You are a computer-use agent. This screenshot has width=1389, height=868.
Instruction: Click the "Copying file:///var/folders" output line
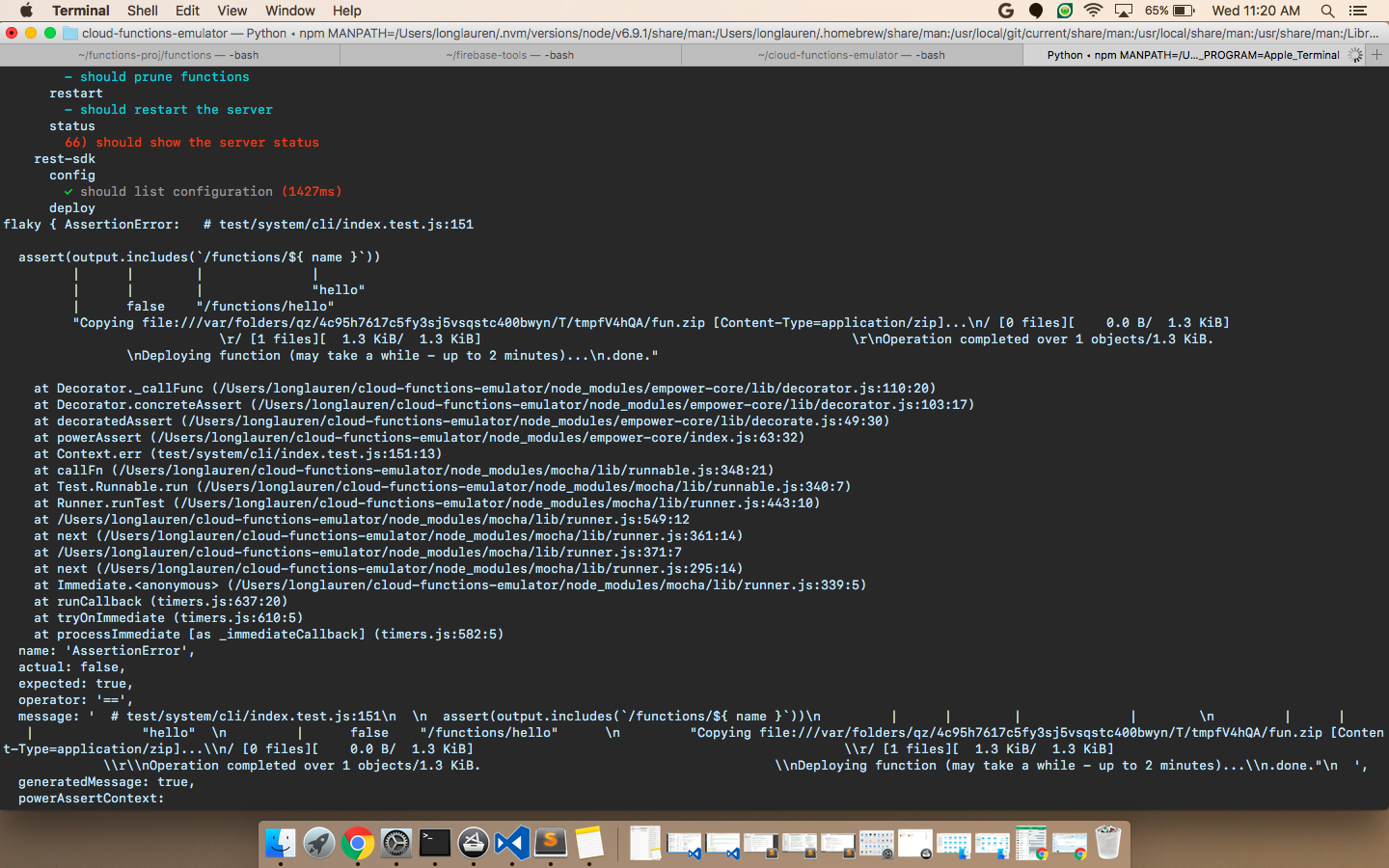click(651, 322)
